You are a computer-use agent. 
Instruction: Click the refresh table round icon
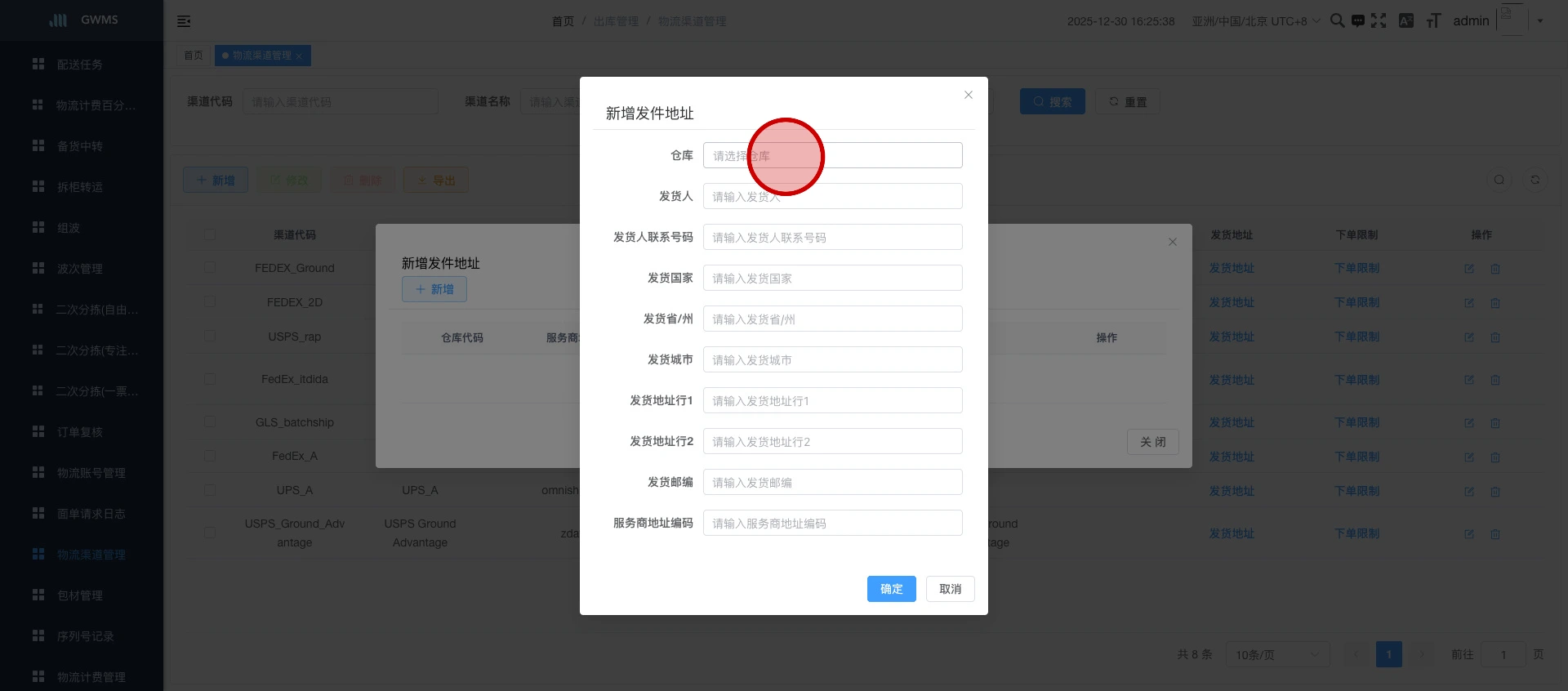click(1535, 180)
